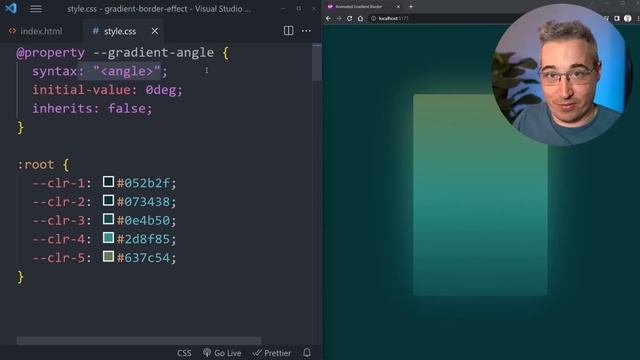This screenshot has width=640, height=360.
Task: Click the #2d8f85 hex value text
Action: tap(143, 239)
